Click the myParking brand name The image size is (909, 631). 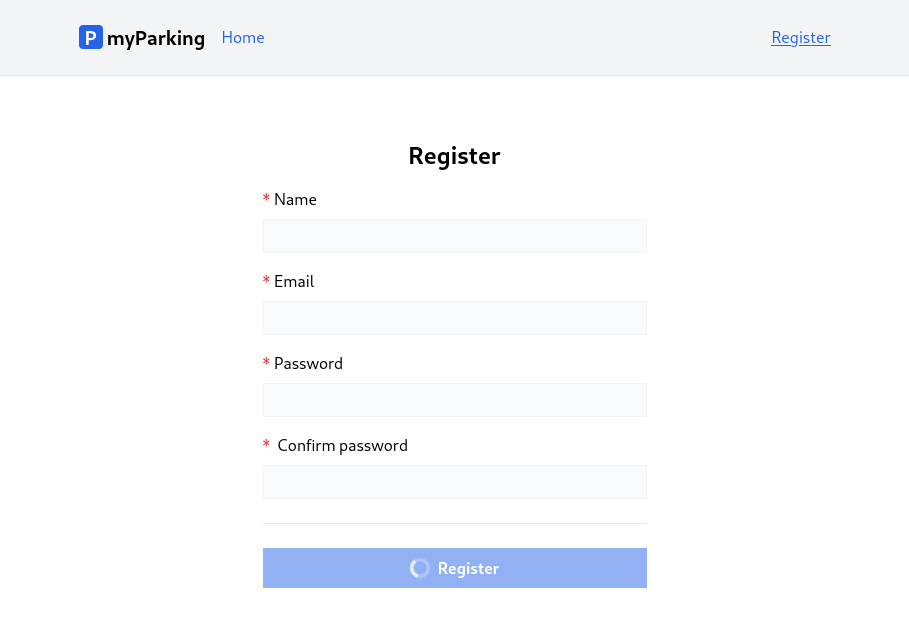(156, 38)
